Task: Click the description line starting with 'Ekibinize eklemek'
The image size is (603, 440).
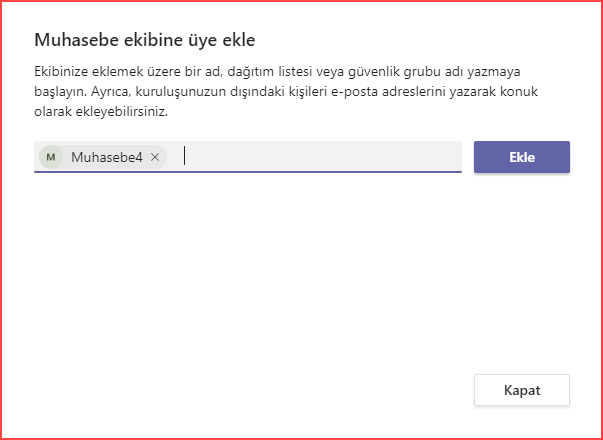Action: (x=277, y=72)
